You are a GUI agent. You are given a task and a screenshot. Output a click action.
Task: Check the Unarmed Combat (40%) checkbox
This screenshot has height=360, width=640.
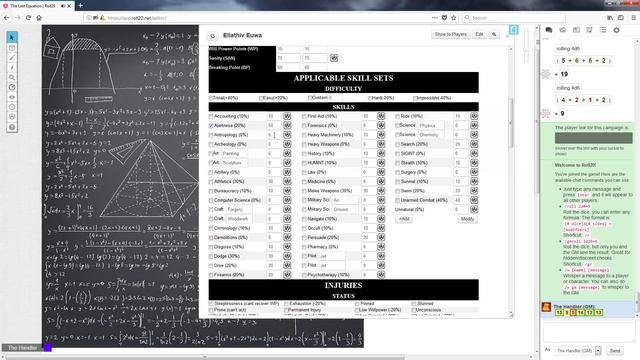tap(397, 200)
